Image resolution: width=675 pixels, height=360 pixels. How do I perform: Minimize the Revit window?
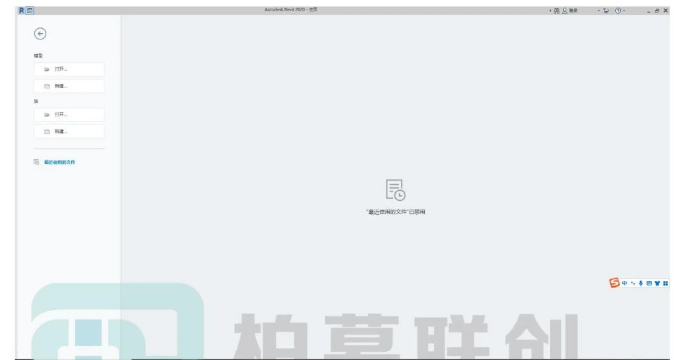tap(649, 11)
